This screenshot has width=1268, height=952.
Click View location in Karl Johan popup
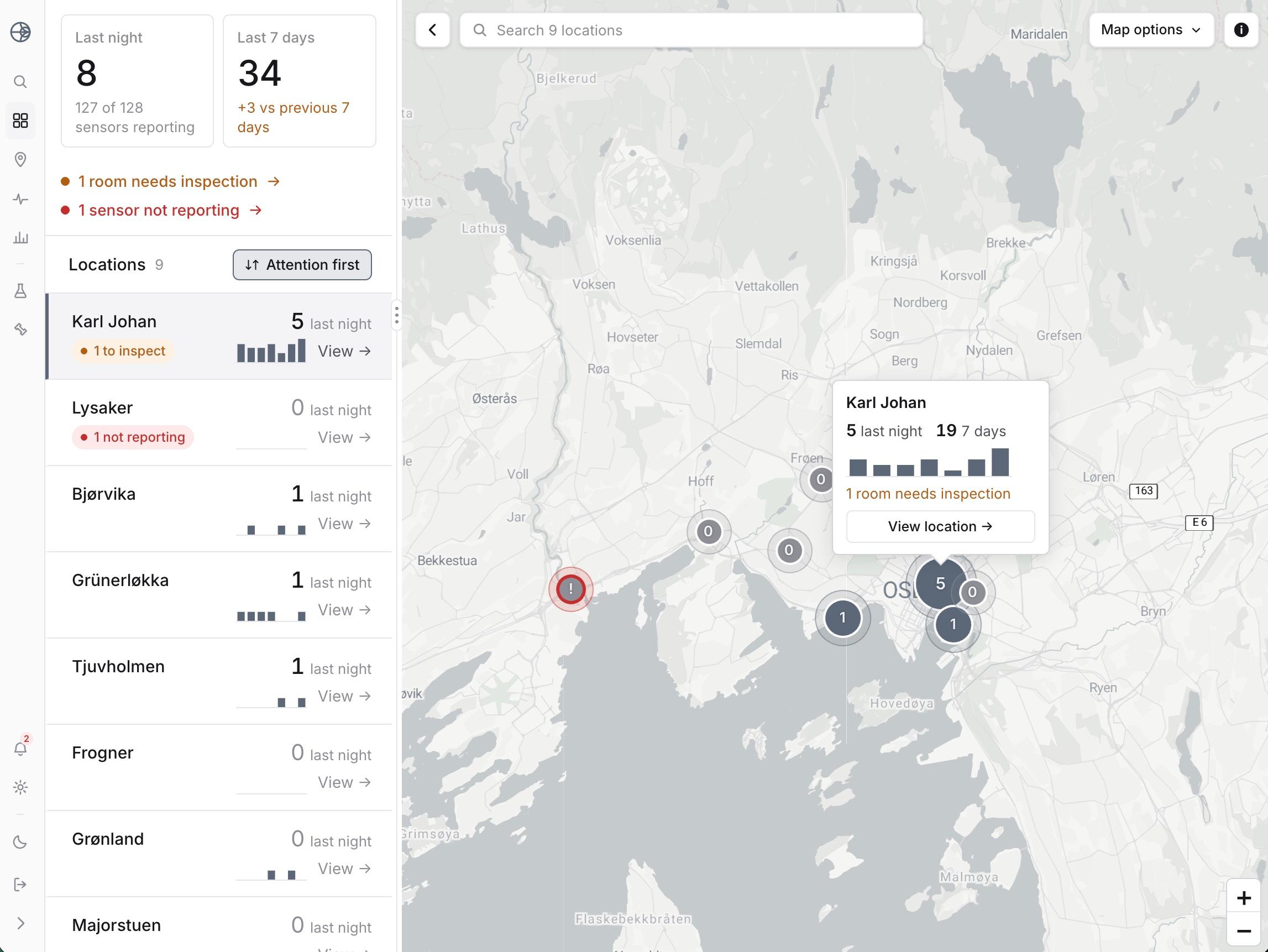(x=940, y=526)
